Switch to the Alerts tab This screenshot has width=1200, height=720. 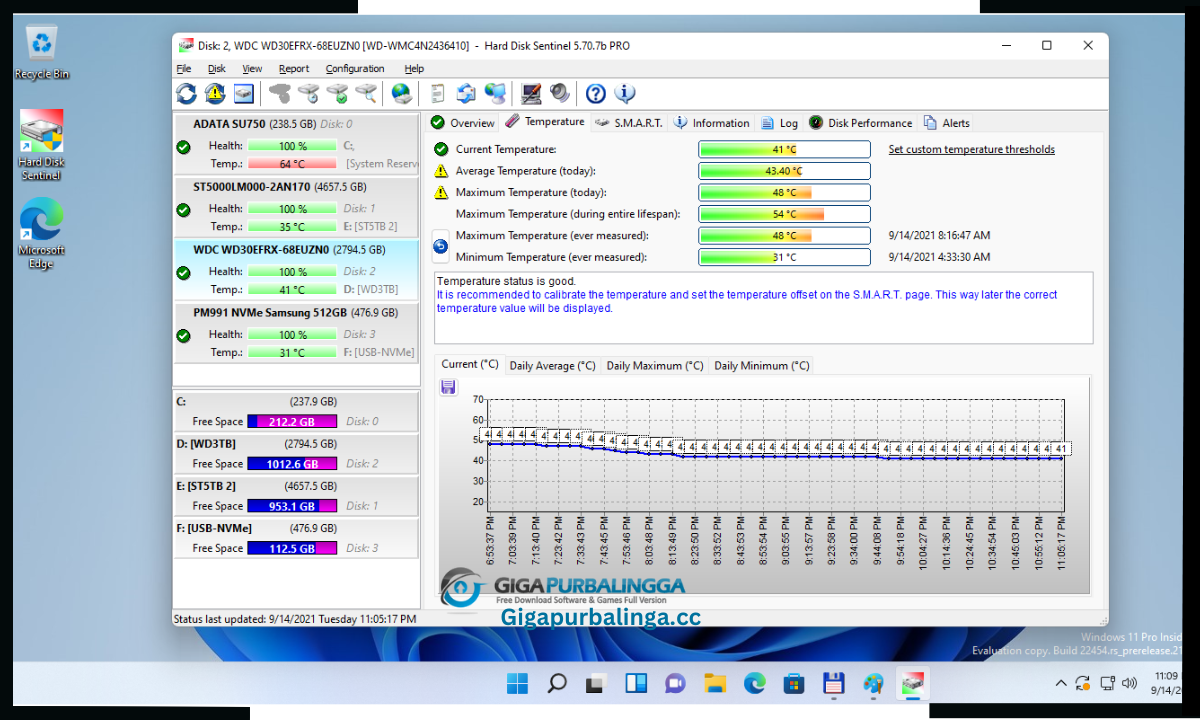click(x=946, y=123)
